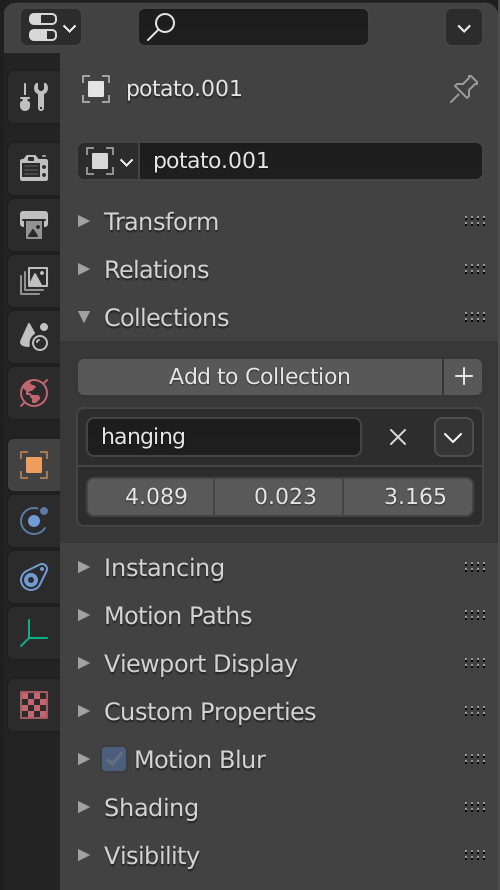Open the Output properties tab
The height and width of the screenshot is (890, 500).
(34, 224)
